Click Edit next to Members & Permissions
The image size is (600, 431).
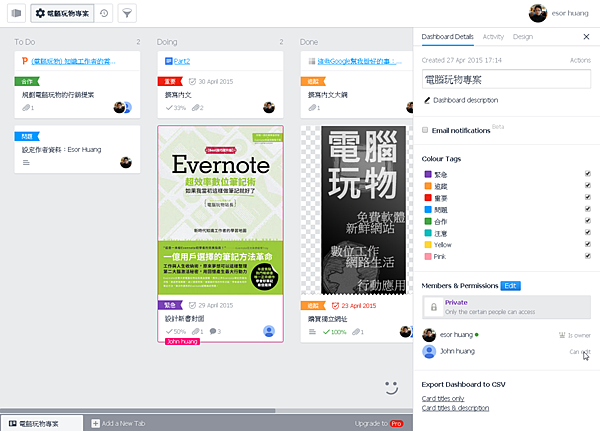[510, 286]
